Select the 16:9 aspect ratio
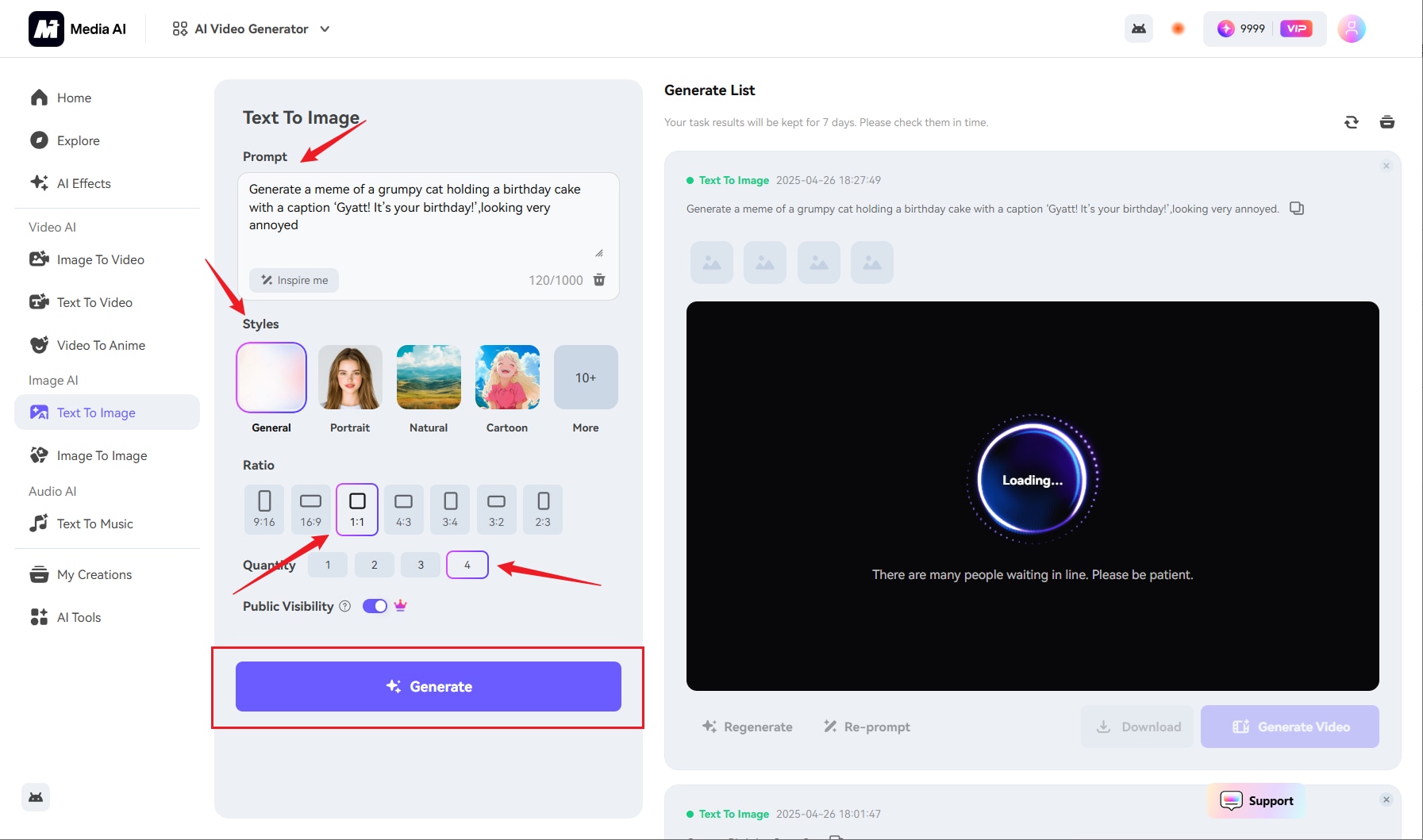Image resolution: width=1423 pixels, height=840 pixels. (310, 509)
